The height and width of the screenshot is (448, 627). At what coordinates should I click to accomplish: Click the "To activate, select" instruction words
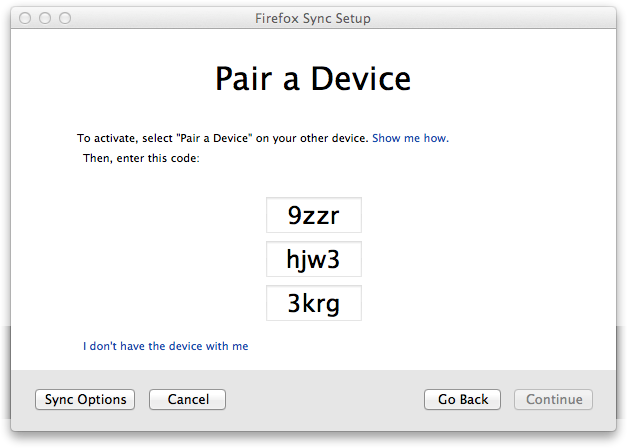point(125,138)
